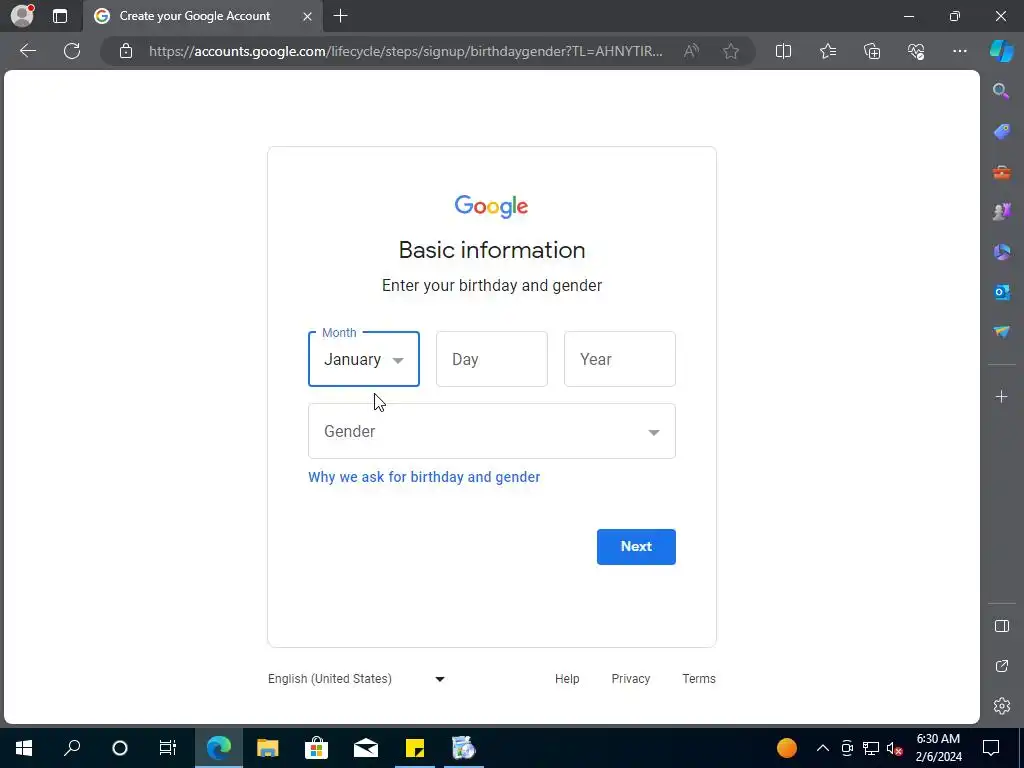Open Task View on taskbar
Image resolution: width=1024 pixels, height=768 pixels.
[168, 748]
